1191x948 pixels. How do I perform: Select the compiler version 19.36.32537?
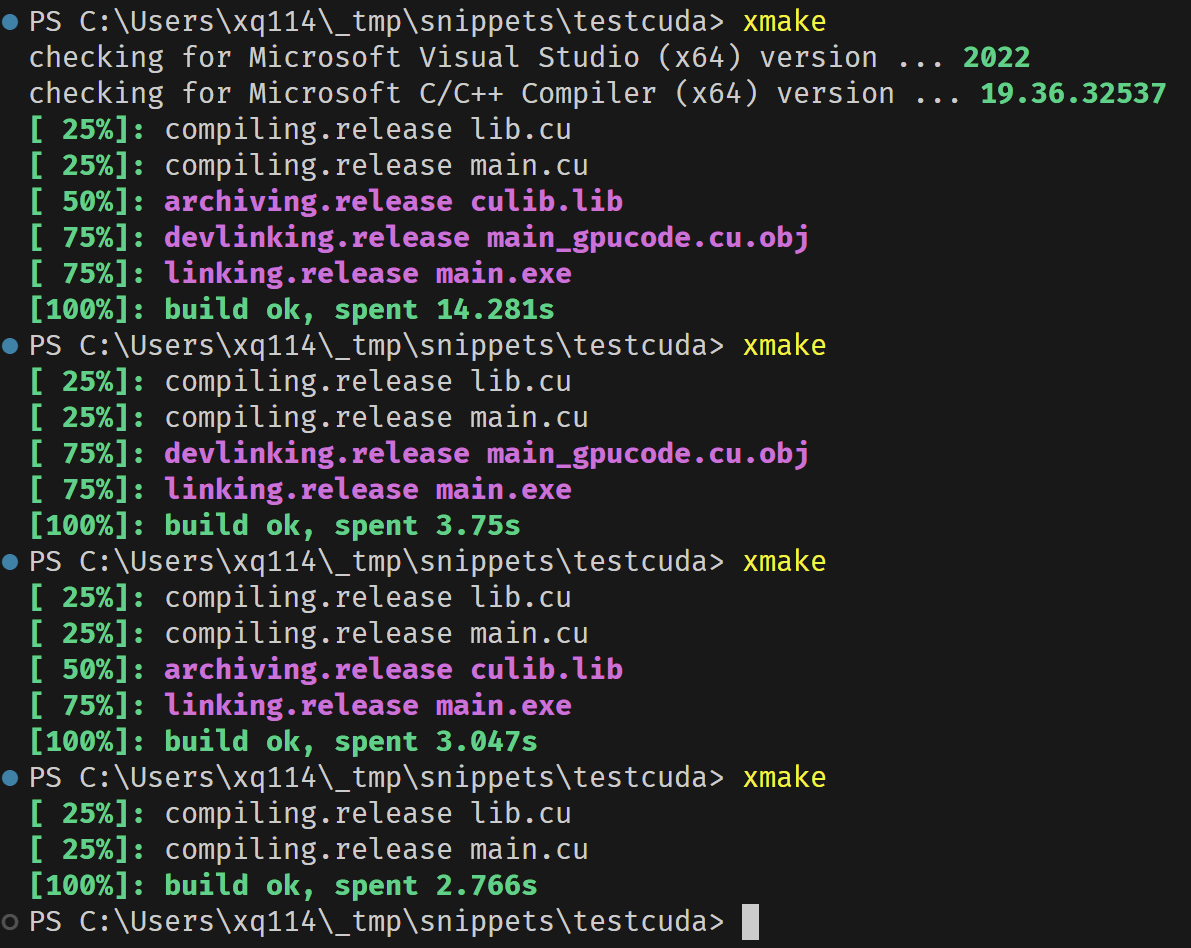point(1073,92)
